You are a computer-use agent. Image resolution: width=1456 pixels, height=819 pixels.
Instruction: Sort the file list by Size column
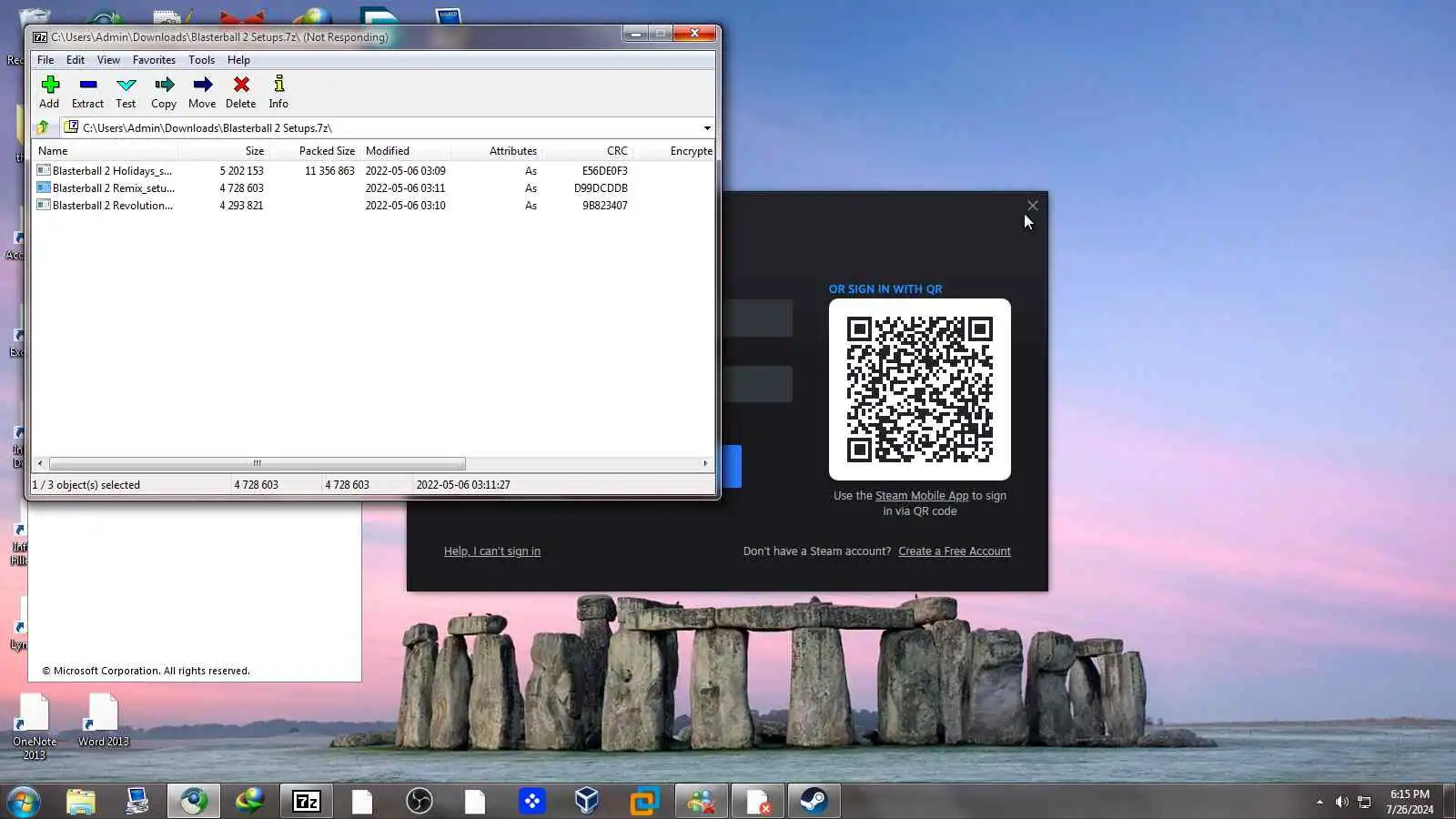223,151
